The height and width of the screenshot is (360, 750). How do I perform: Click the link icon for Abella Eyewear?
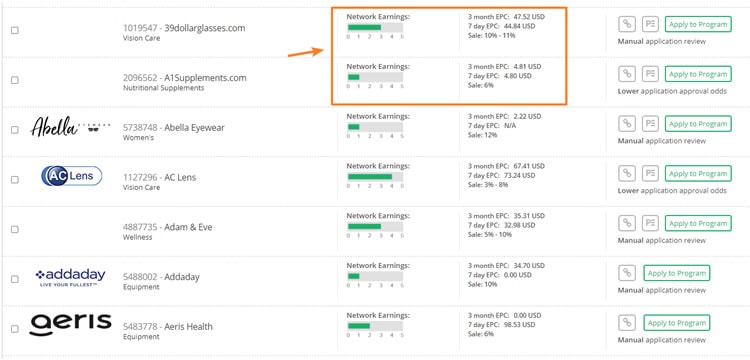point(627,124)
